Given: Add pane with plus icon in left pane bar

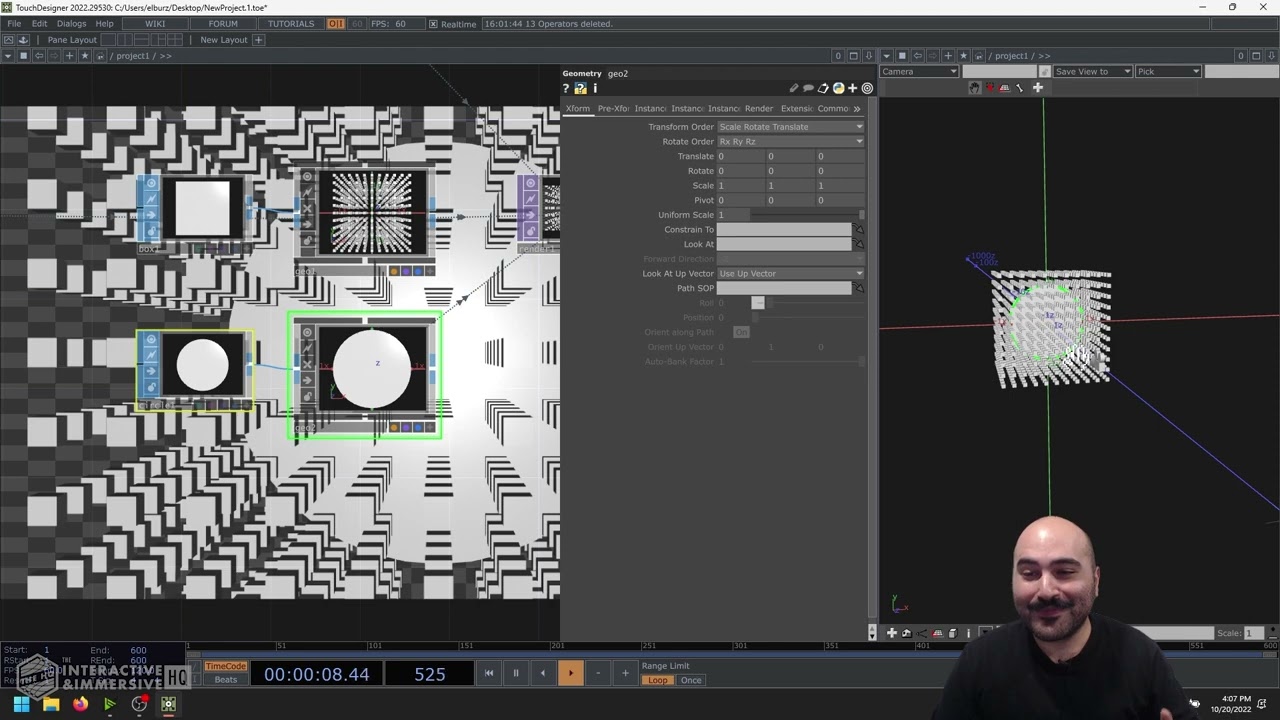Looking at the screenshot, I should 69,56.
